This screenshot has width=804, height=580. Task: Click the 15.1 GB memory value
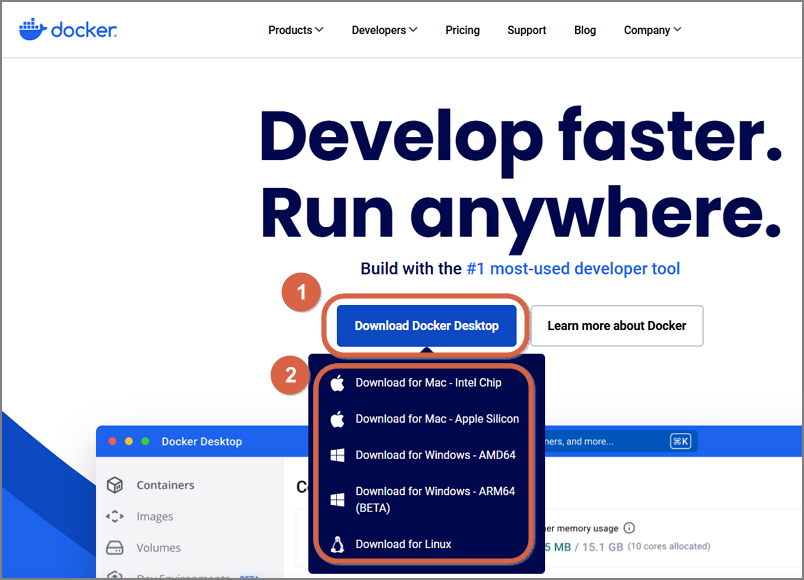[x=602, y=547]
